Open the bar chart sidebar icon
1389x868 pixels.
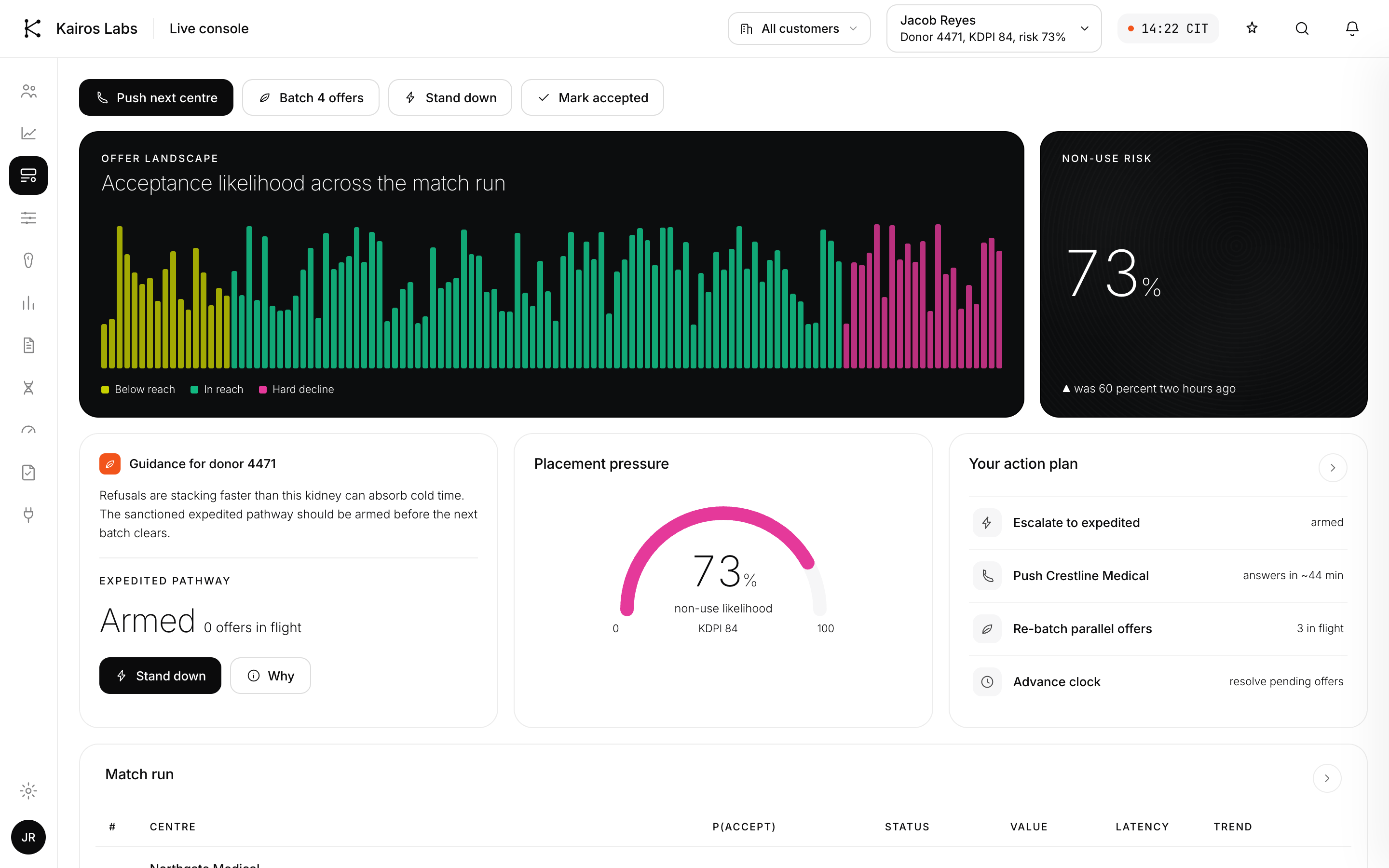[x=29, y=302]
